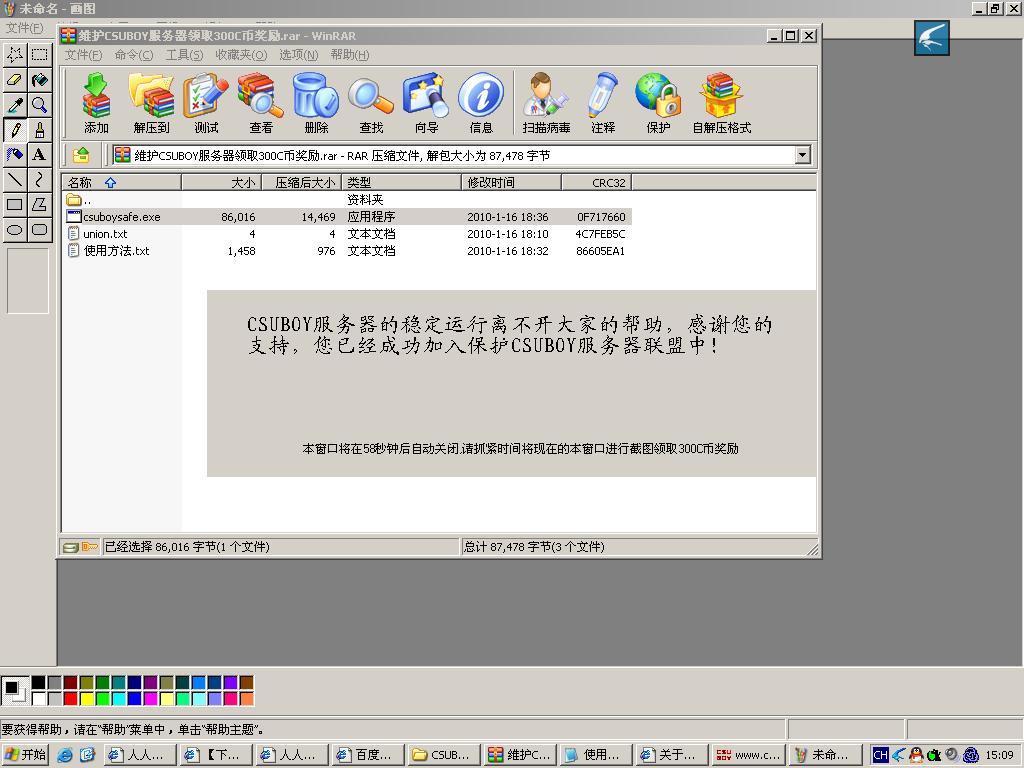1024x768 pixels.
Task: Select Paint's pencil tool
Action: pyautogui.click(x=15, y=129)
